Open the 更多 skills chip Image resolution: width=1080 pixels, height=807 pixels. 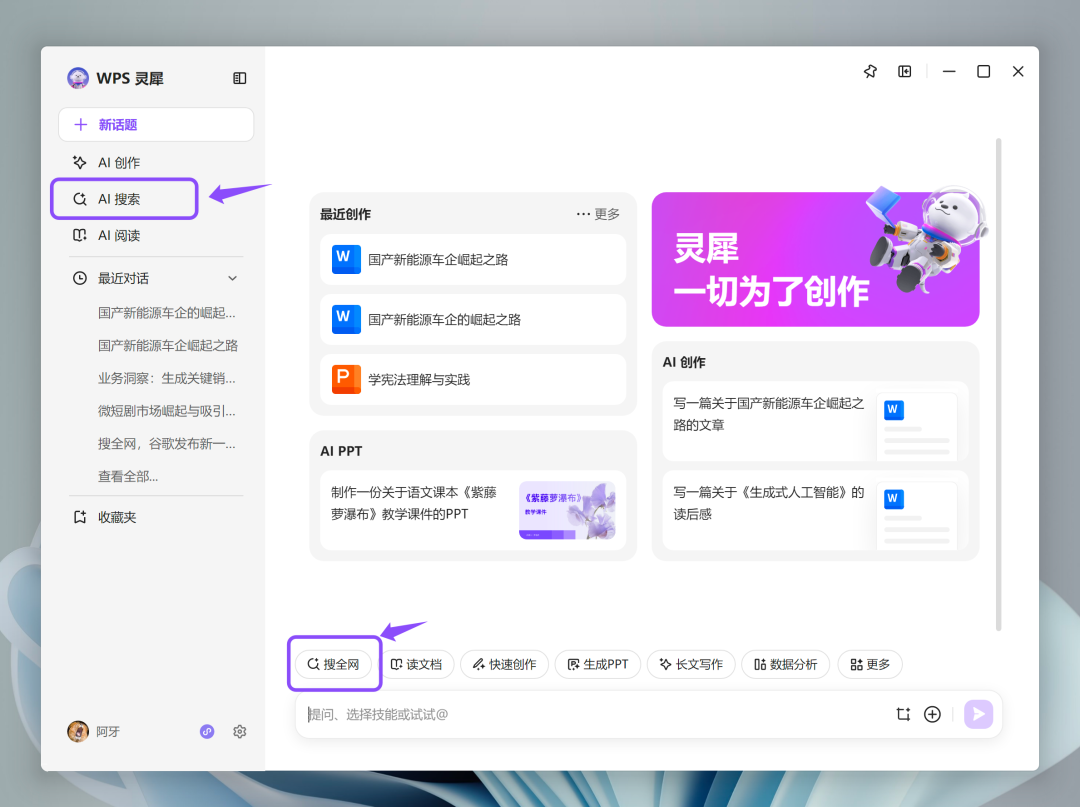tap(870, 664)
